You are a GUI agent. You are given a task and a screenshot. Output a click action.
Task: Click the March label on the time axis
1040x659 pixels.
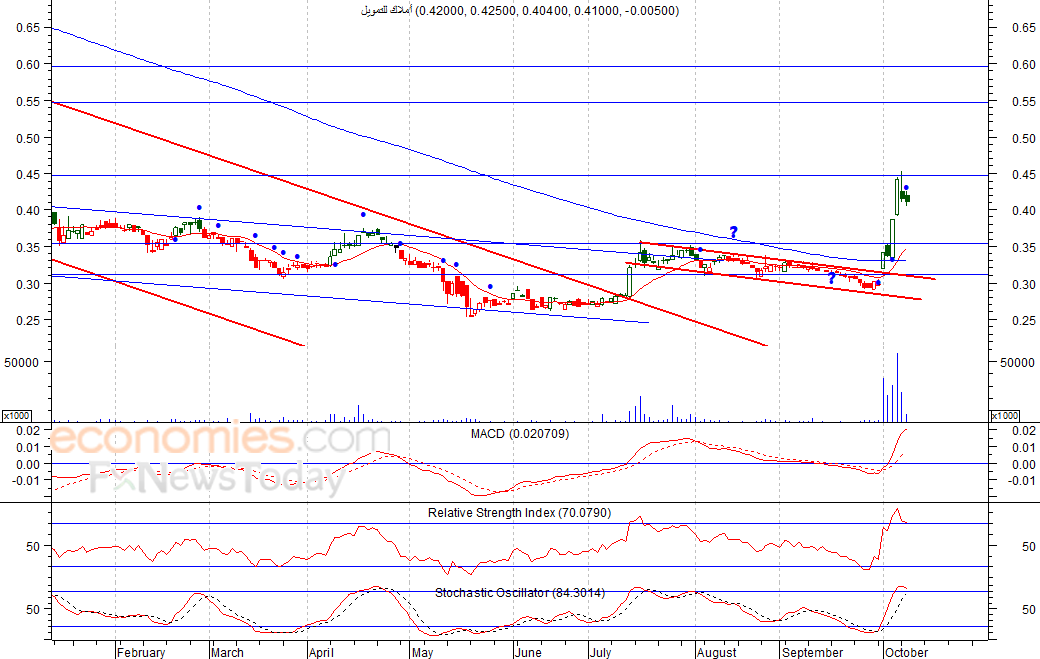228,652
